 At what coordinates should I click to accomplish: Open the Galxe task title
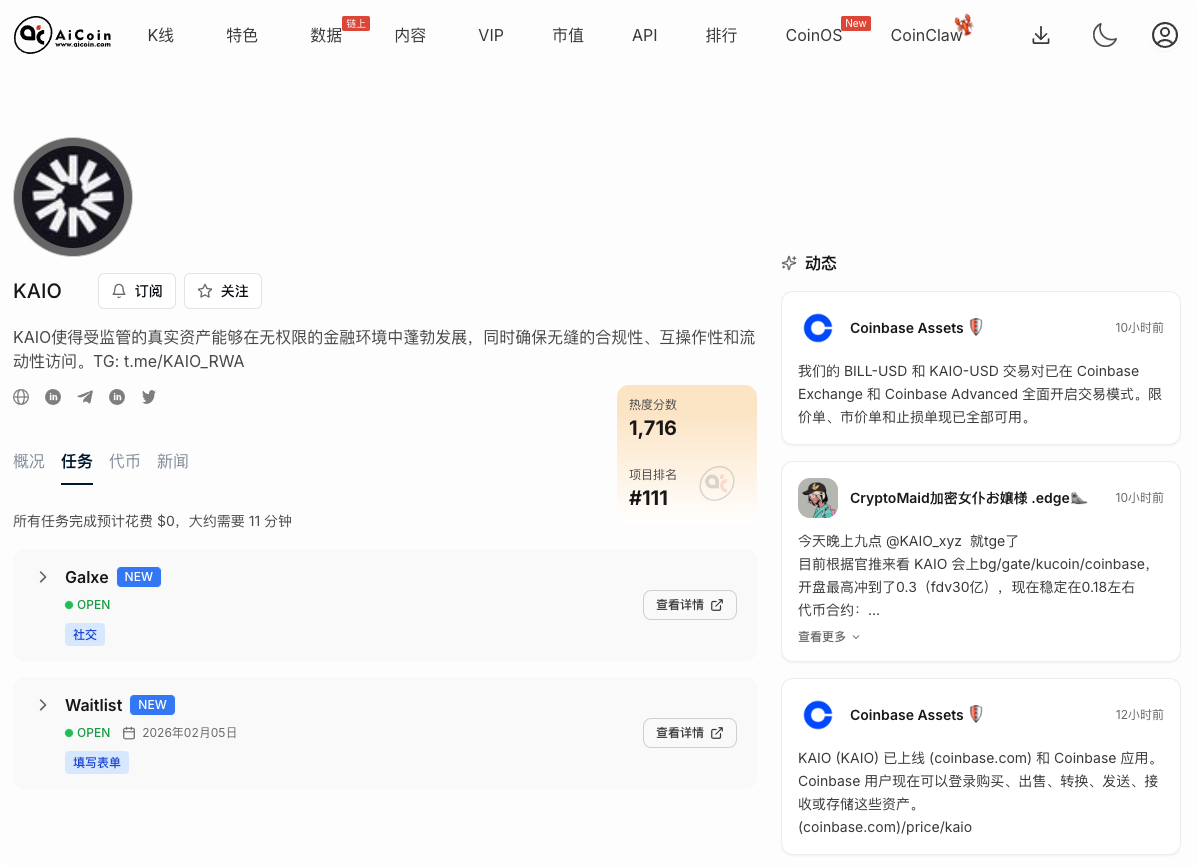pyautogui.click(x=86, y=577)
